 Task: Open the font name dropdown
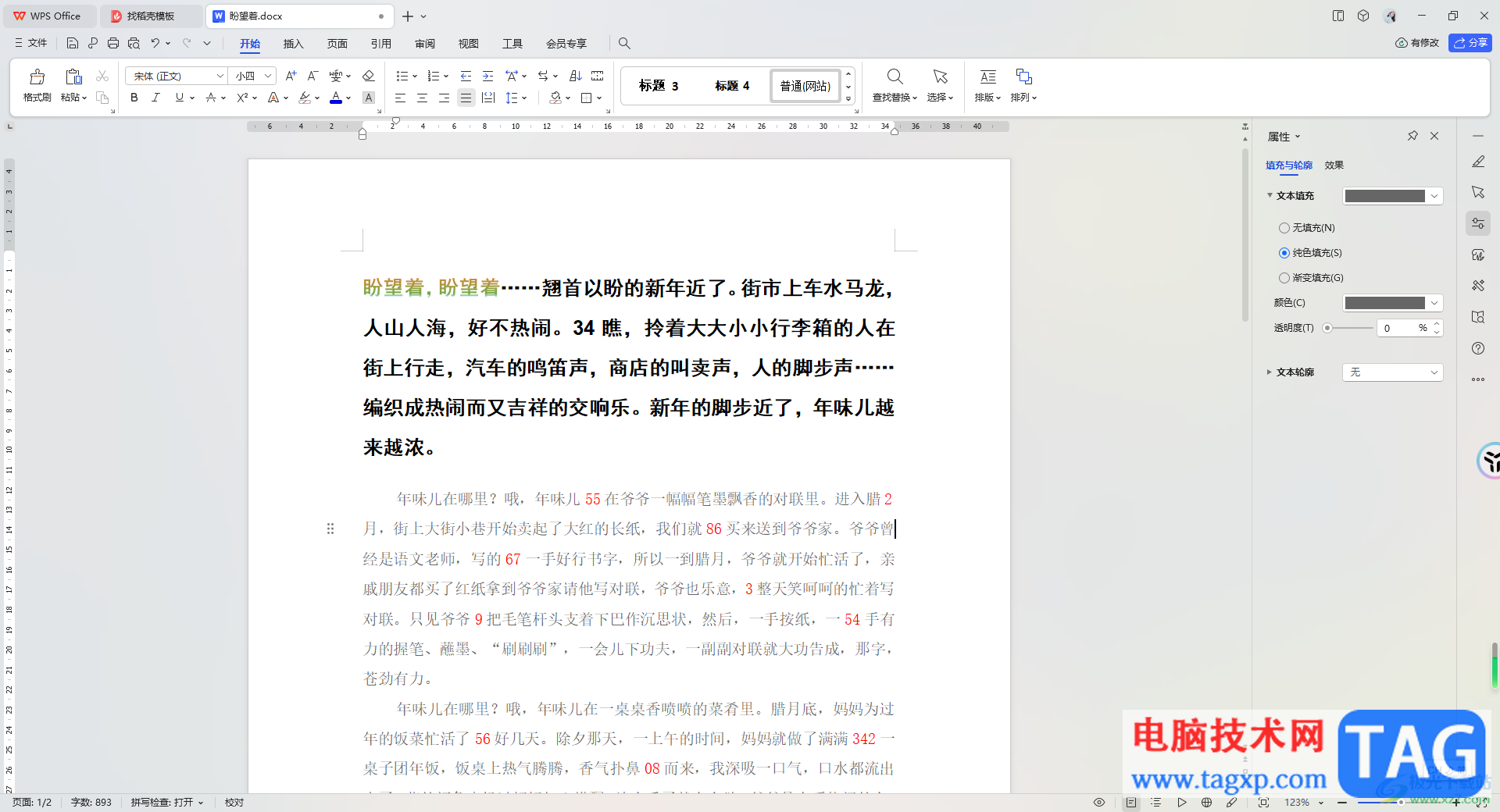(x=220, y=76)
